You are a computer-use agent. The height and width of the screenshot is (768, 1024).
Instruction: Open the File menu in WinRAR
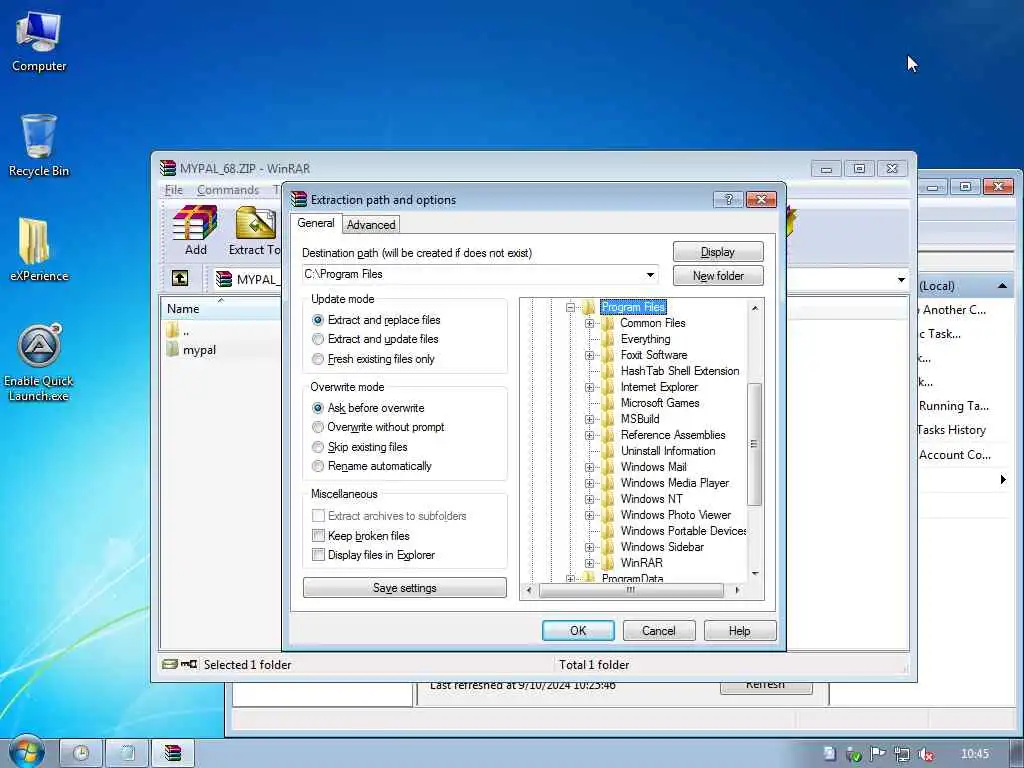pyautogui.click(x=174, y=190)
